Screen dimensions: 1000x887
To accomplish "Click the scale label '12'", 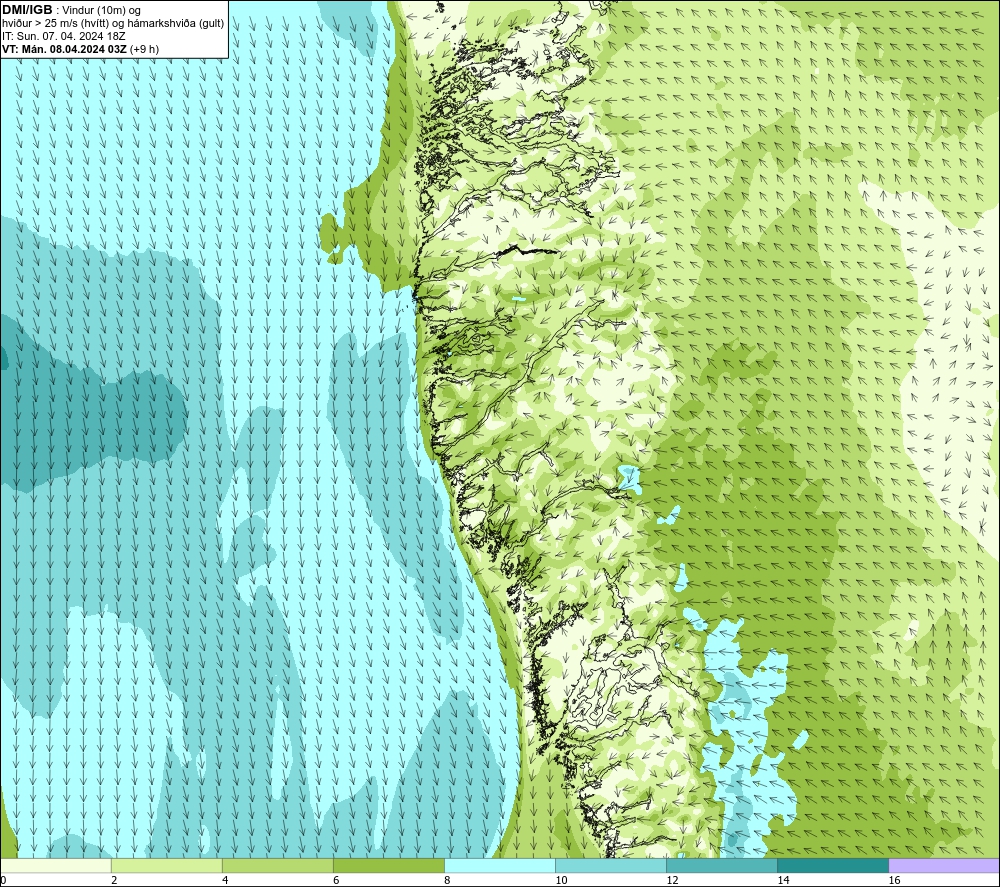I will 672,880.
